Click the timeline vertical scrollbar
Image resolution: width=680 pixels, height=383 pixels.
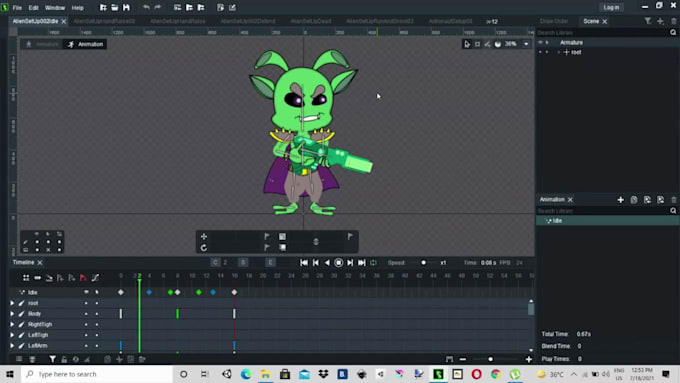point(531,308)
